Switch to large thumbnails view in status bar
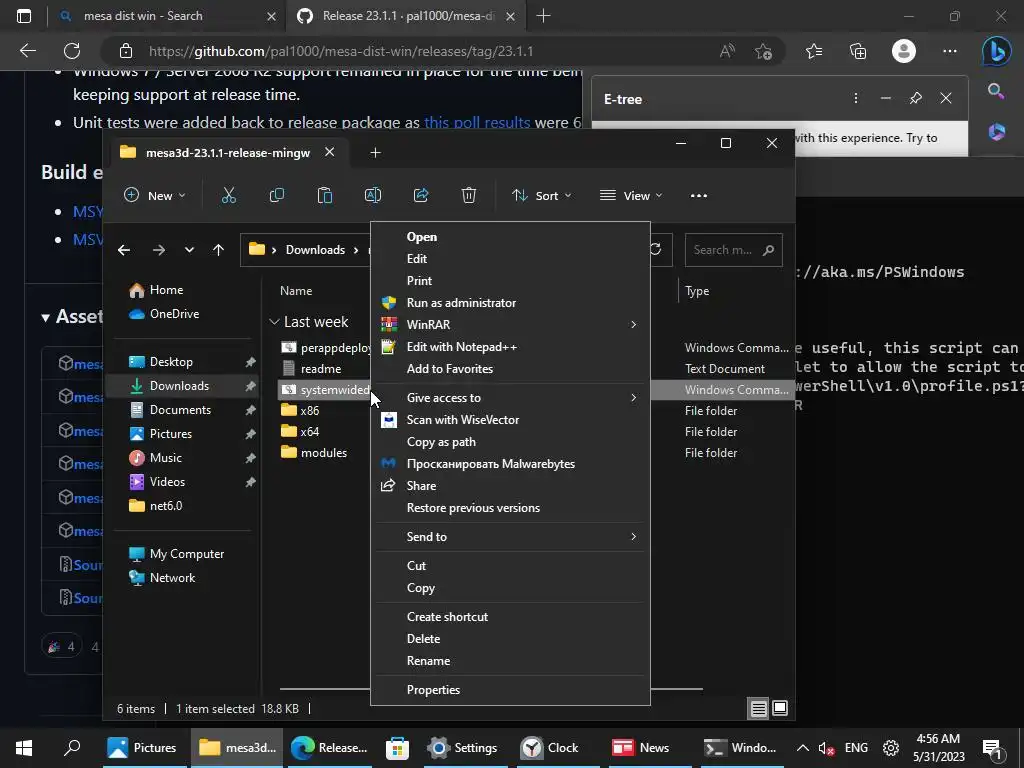 coord(780,709)
